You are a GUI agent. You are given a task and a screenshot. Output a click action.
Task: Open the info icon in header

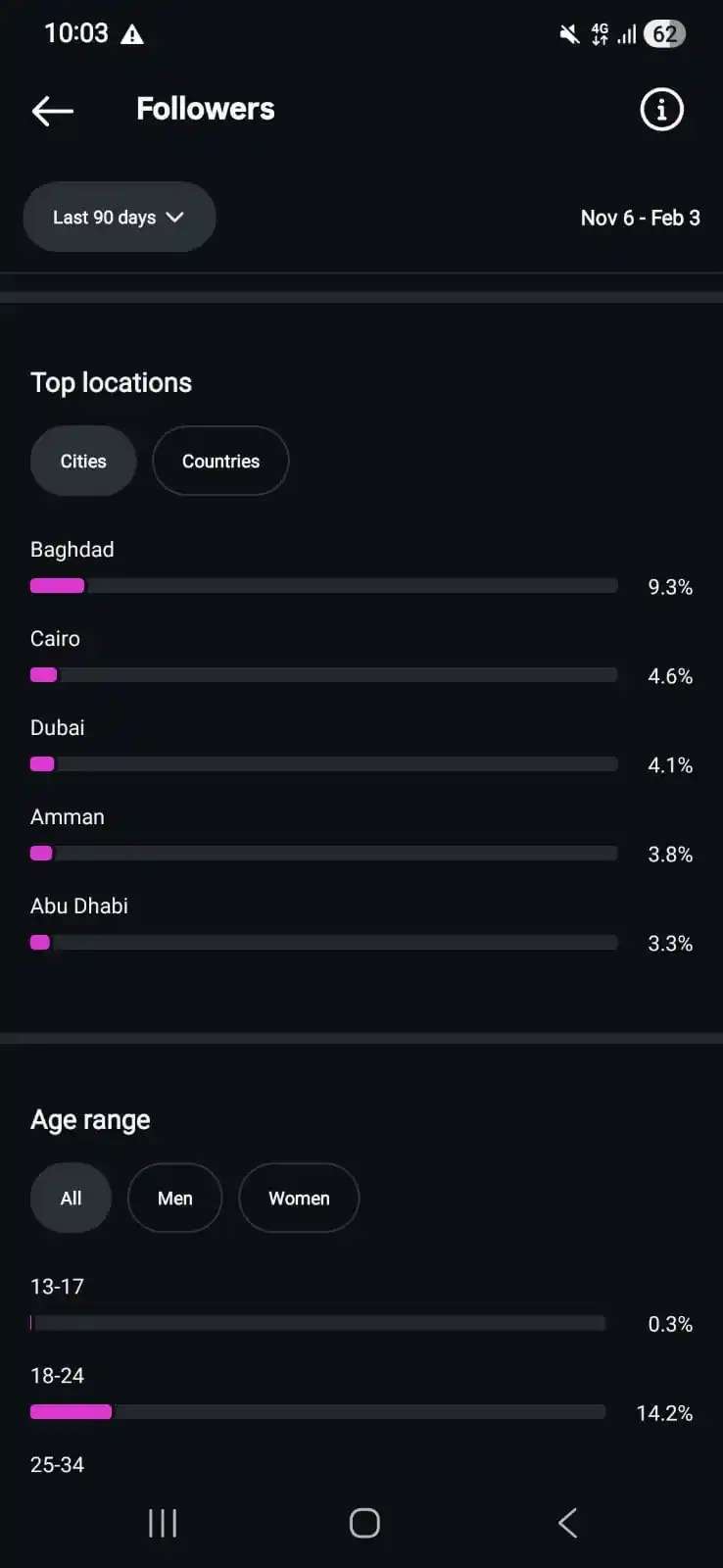661,110
